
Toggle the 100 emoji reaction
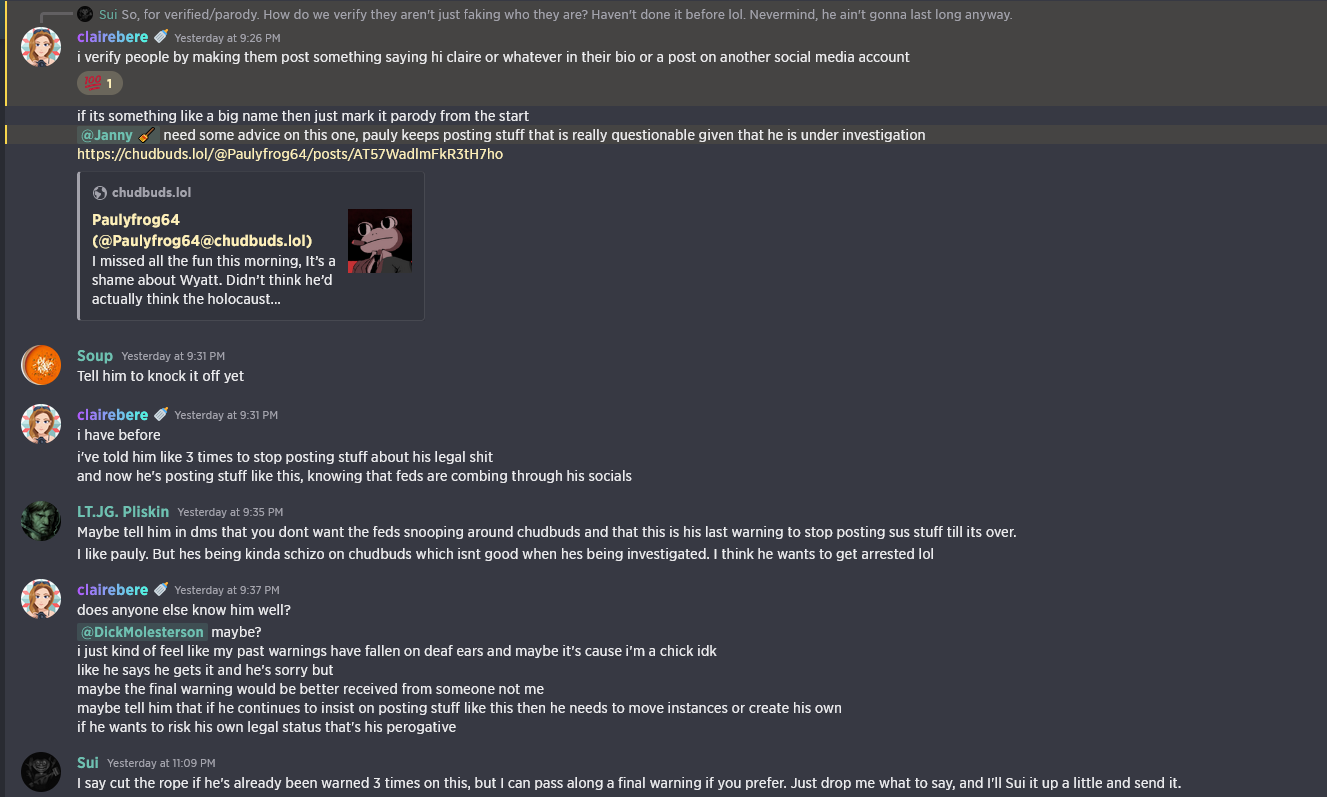pos(99,83)
